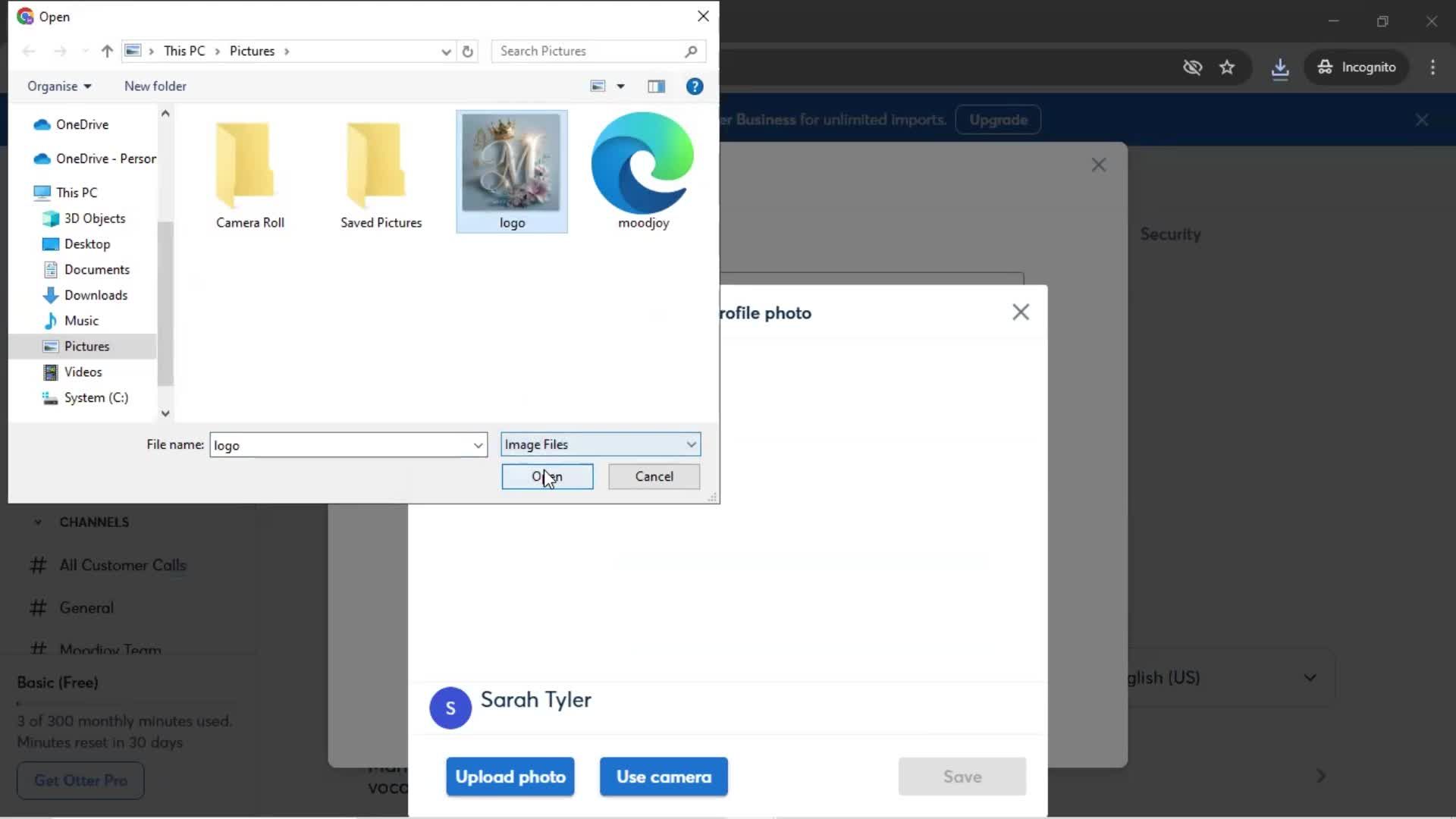Select the Saved Pictures folder
Viewport: 1456px width, 819px height.
(x=381, y=174)
